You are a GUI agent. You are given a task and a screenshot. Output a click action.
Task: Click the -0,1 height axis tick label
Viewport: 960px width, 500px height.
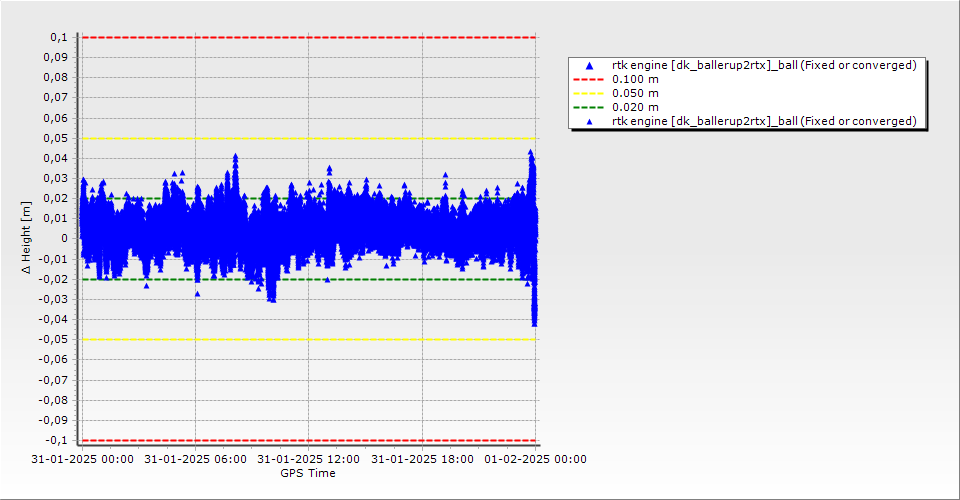[x=56, y=440]
